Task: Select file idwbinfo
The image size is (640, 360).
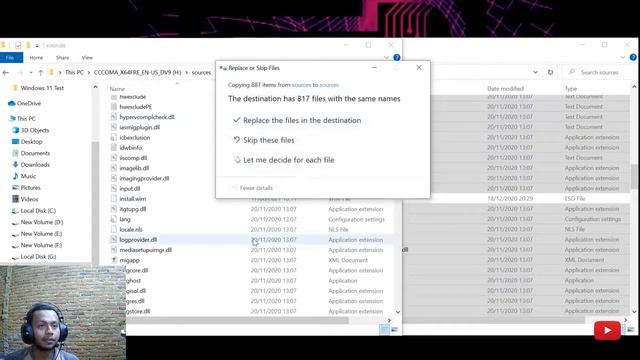Action: coord(131,147)
